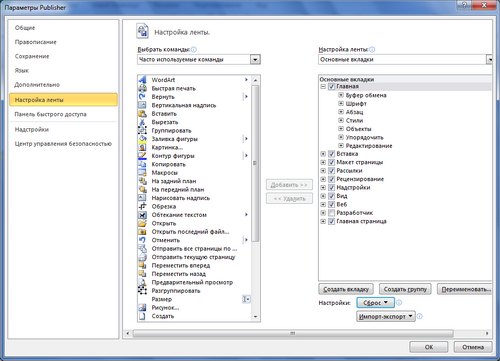The height and width of the screenshot is (361, 500).
Task: Select the Отменить undo icon
Action: (x=142, y=240)
